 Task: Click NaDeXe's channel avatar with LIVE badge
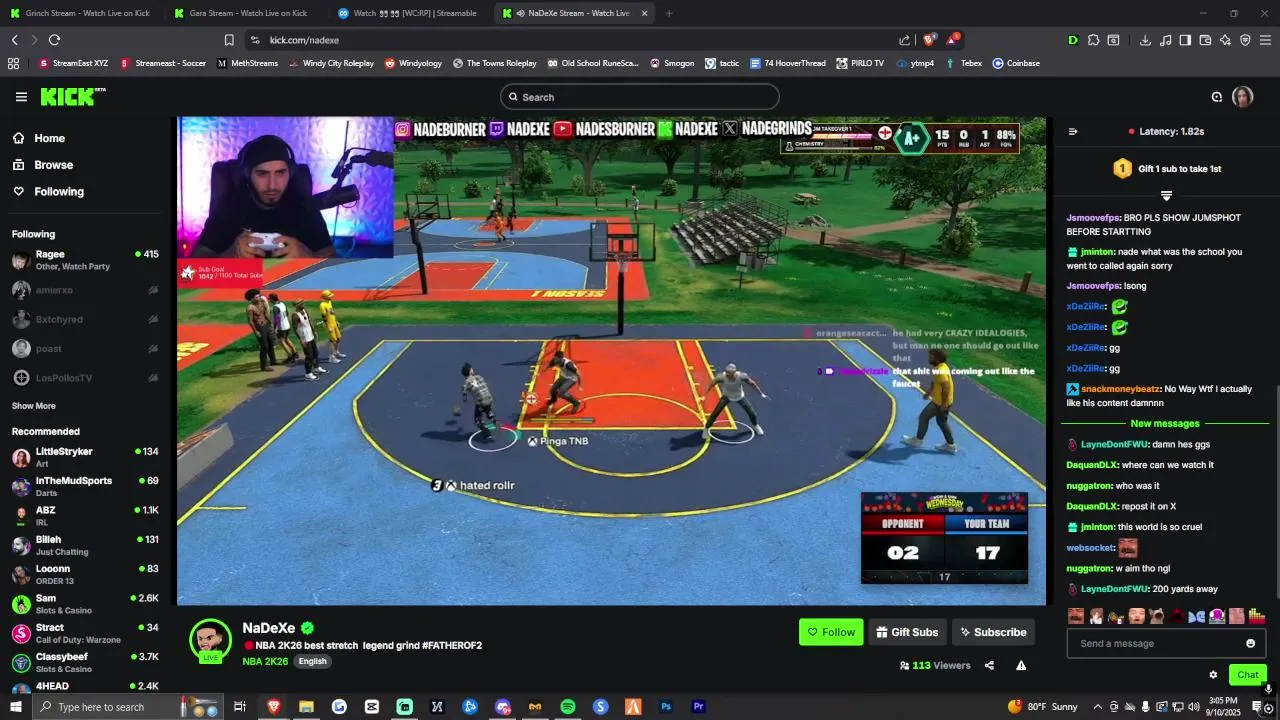coord(211,641)
